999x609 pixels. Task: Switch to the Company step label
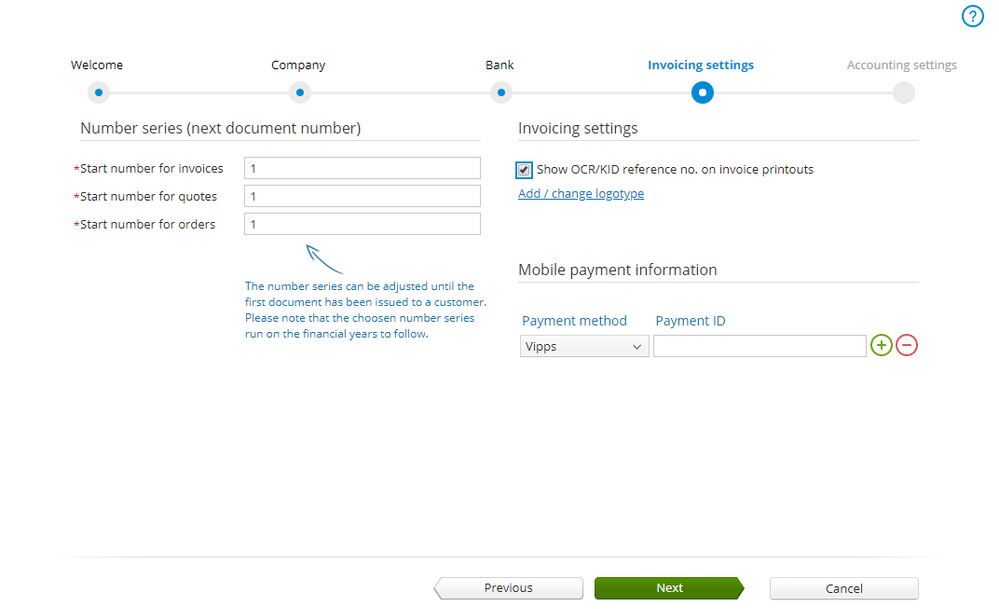(x=298, y=65)
